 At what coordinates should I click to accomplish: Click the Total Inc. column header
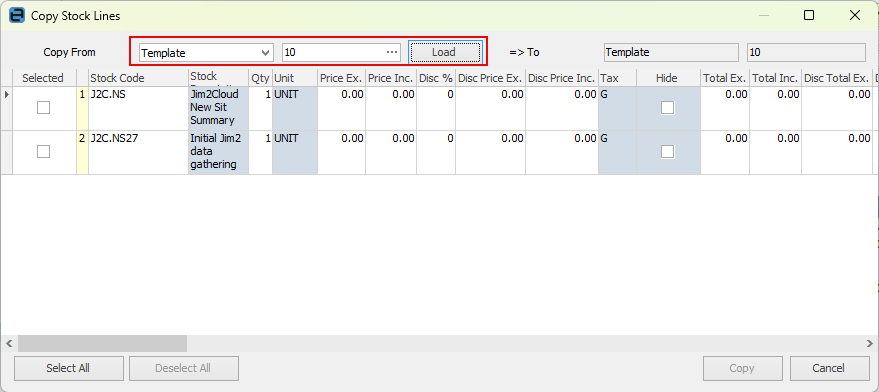click(x=775, y=78)
